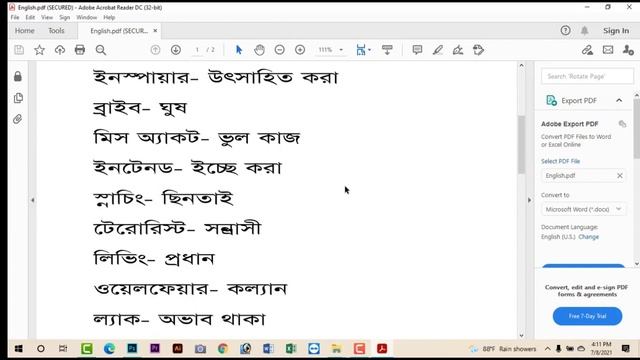Select the Highlight text pen
The image size is (640, 360).
coord(438,50)
